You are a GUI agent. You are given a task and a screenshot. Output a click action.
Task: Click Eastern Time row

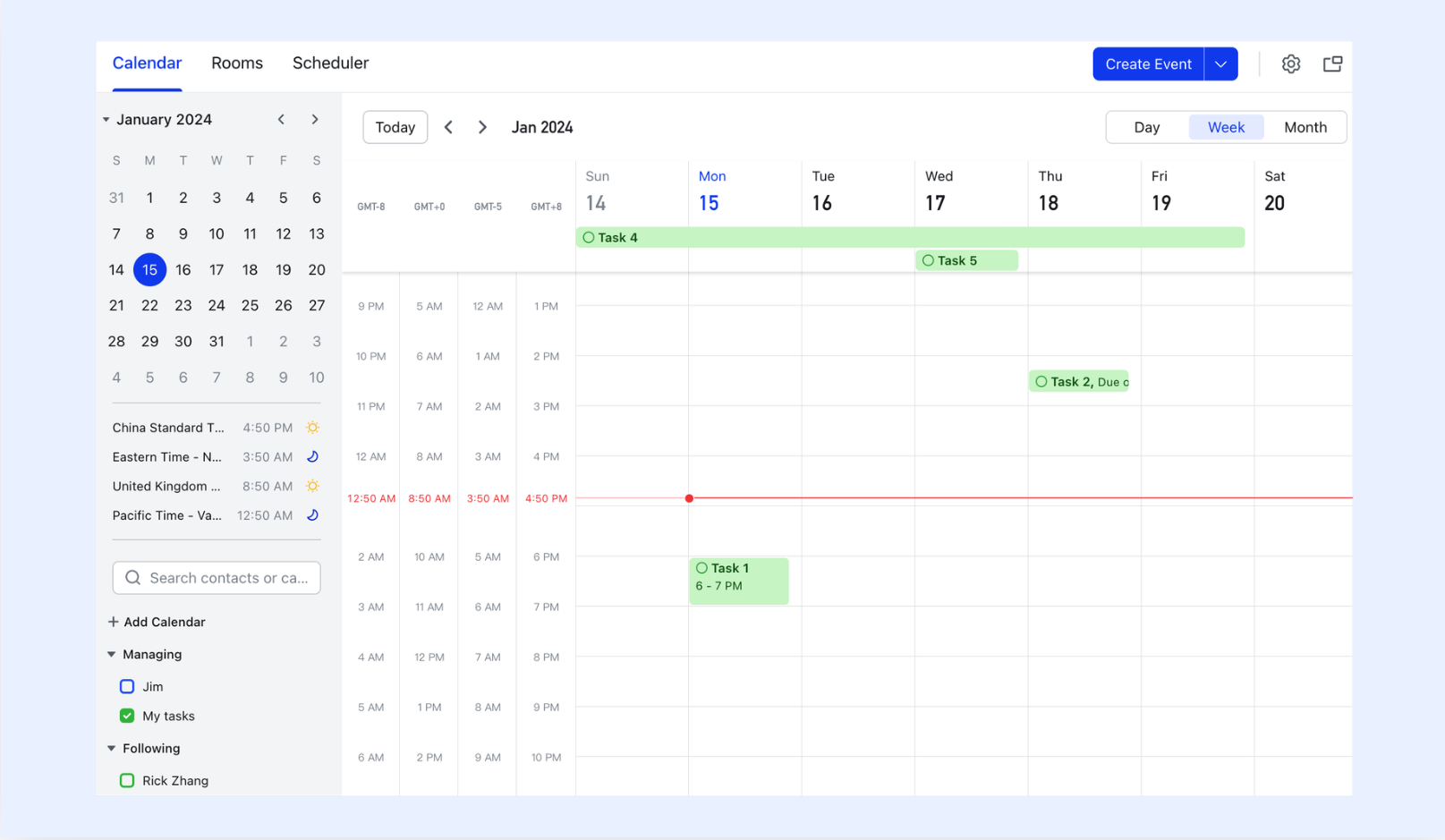click(x=217, y=457)
